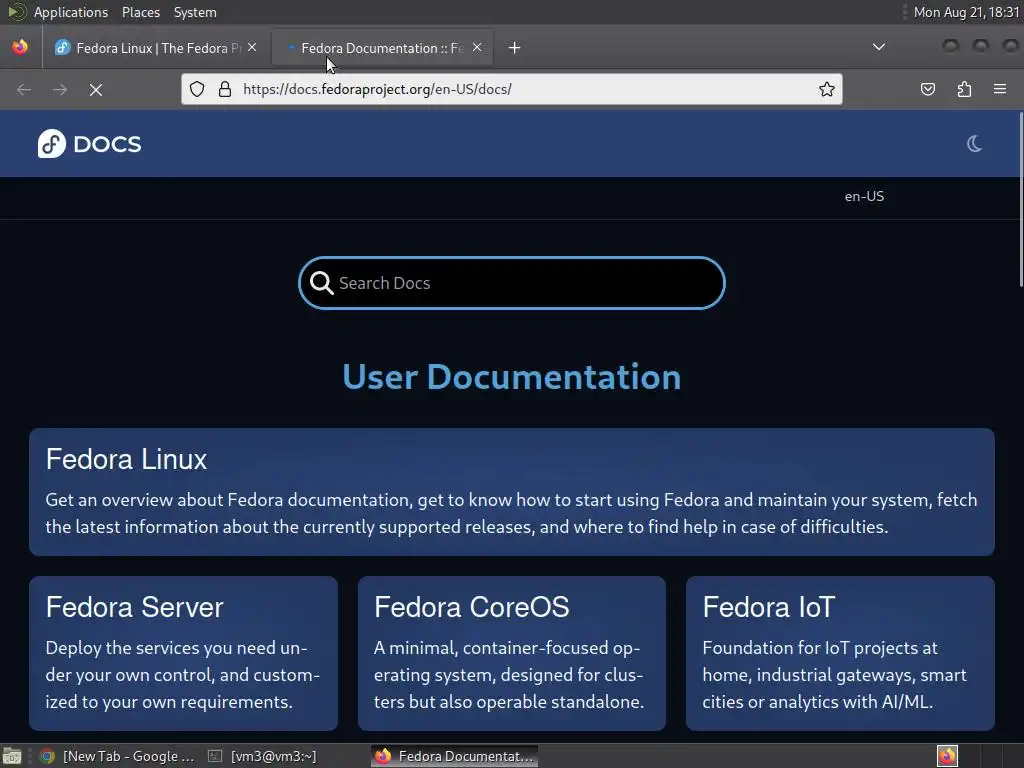This screenshot has height=768, width=1024.
Task: Bookmark this page with the star icon
Action: [x=827, y=89]
